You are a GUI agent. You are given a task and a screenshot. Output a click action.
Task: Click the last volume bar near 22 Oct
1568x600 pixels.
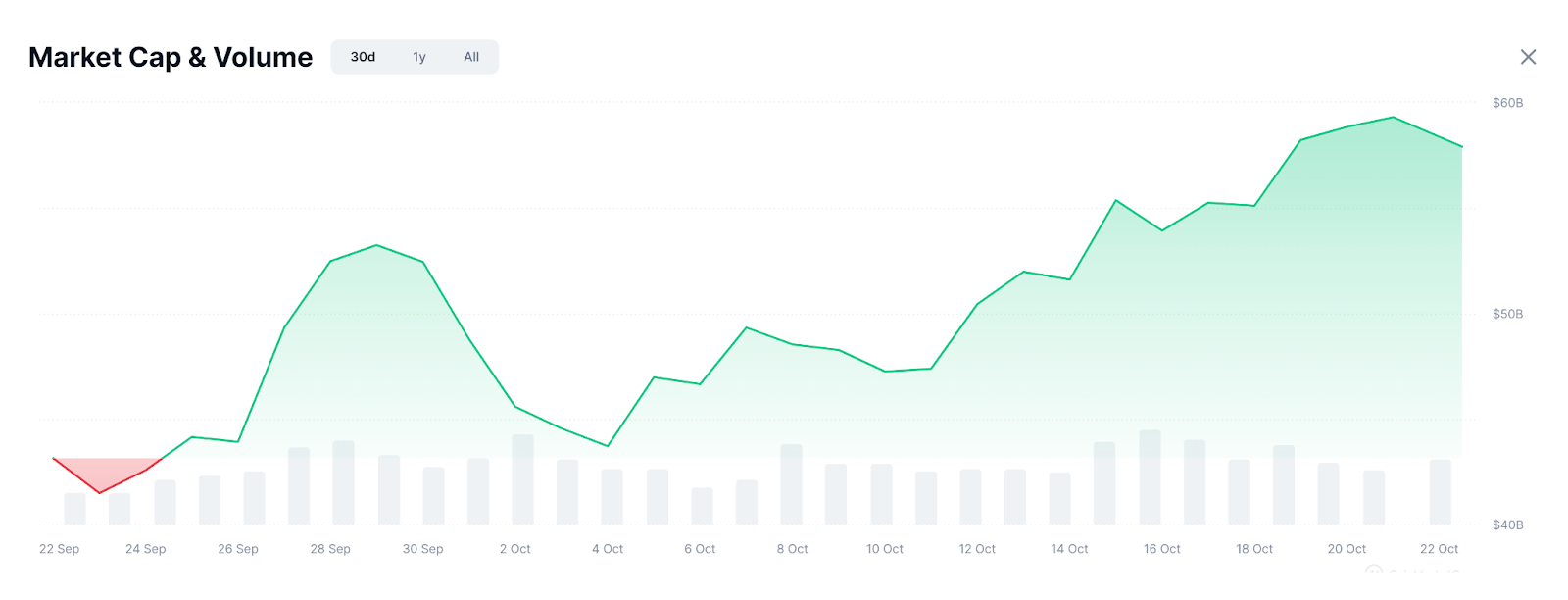click(x=1440, y=491)
